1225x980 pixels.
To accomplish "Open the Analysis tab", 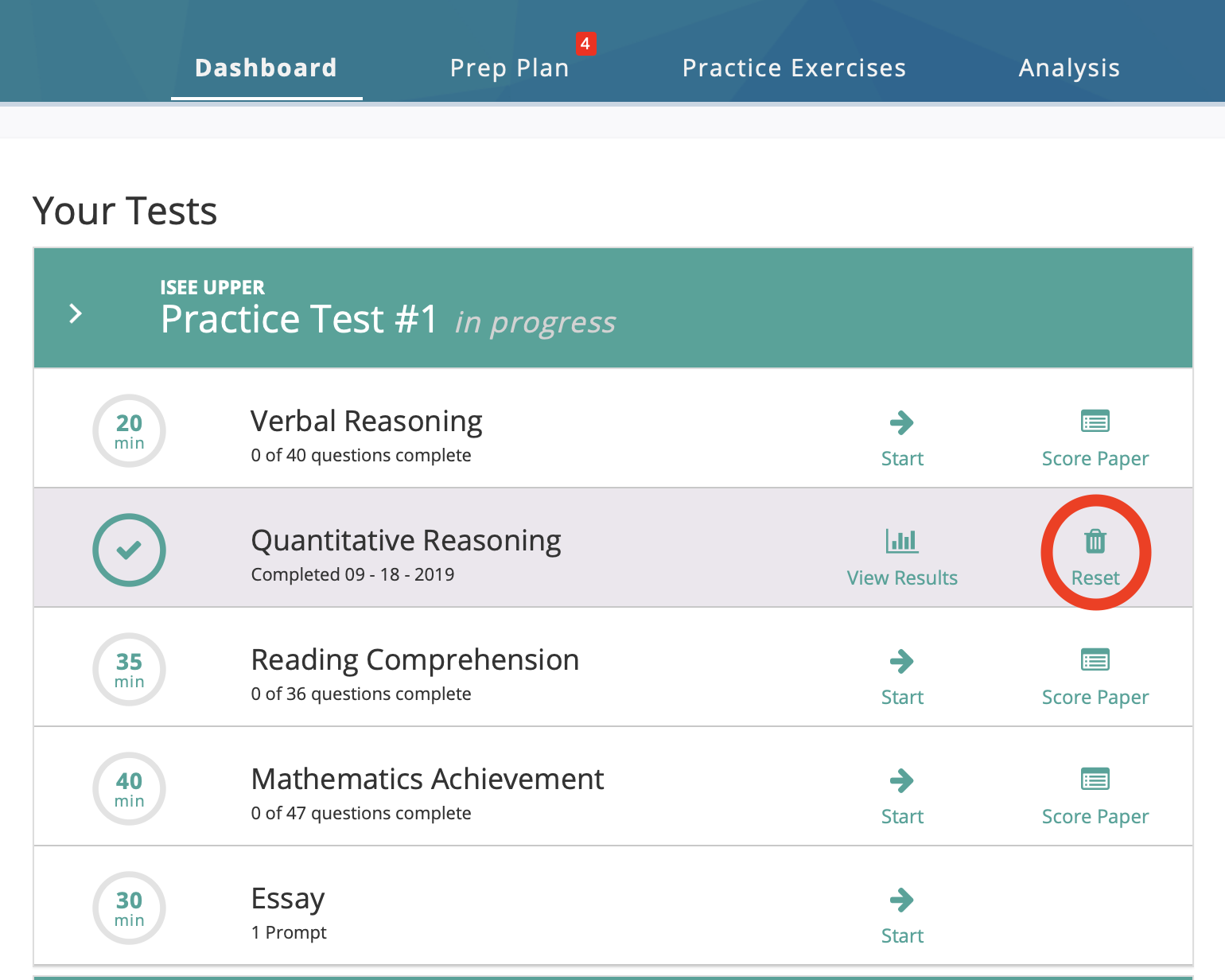I will click(x=1069, y=68).
